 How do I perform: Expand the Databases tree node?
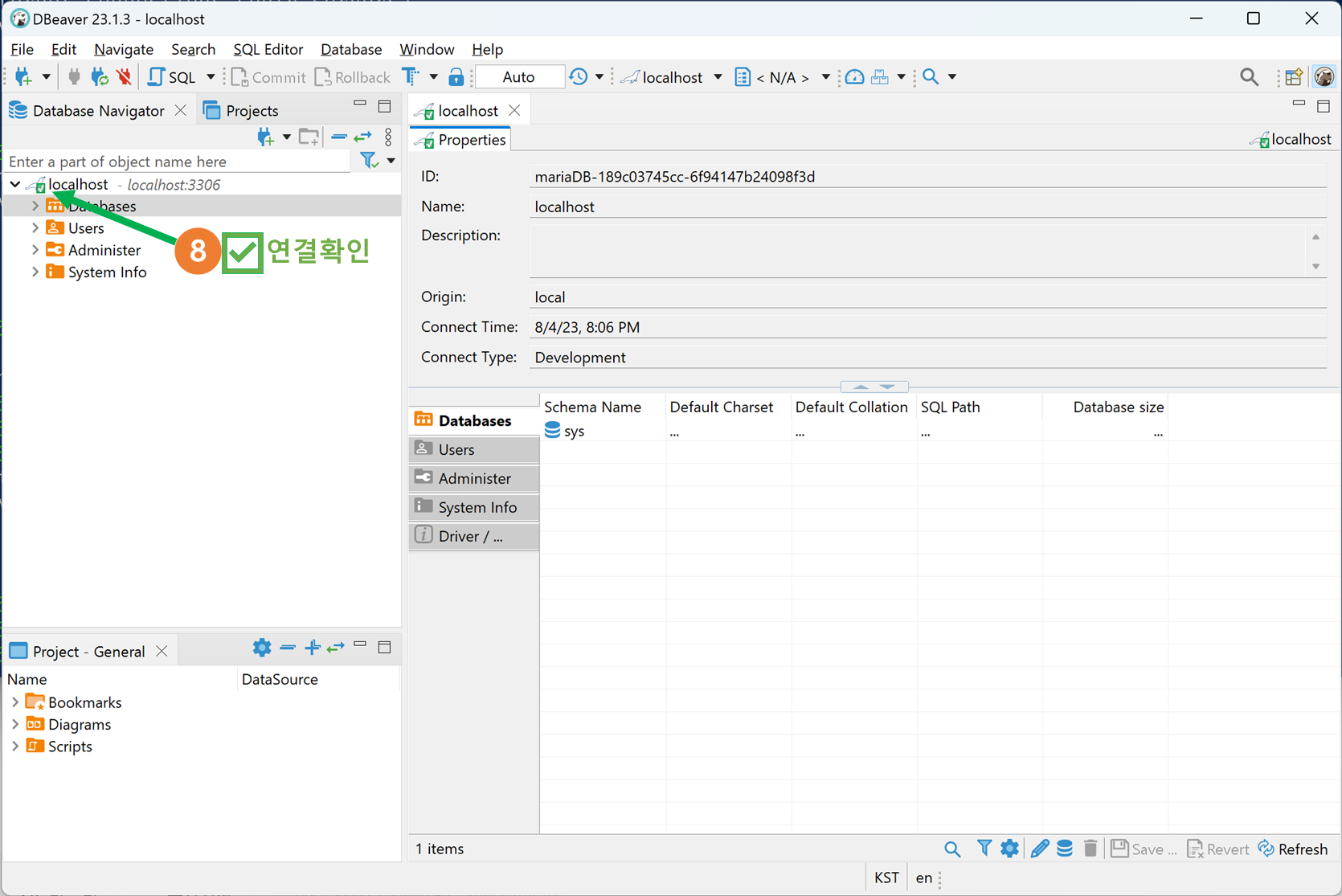[35, 206]
